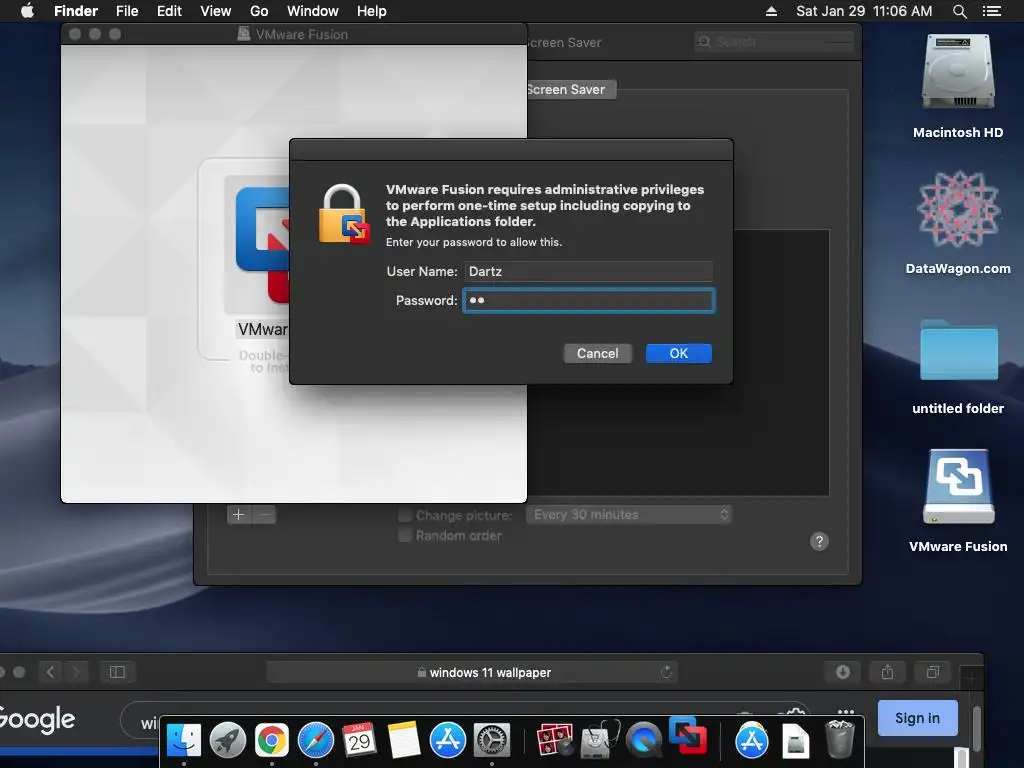This screenshot has height=768, width=1024.
Task: Select the User Name field containing Dartz
Action: 588,271
